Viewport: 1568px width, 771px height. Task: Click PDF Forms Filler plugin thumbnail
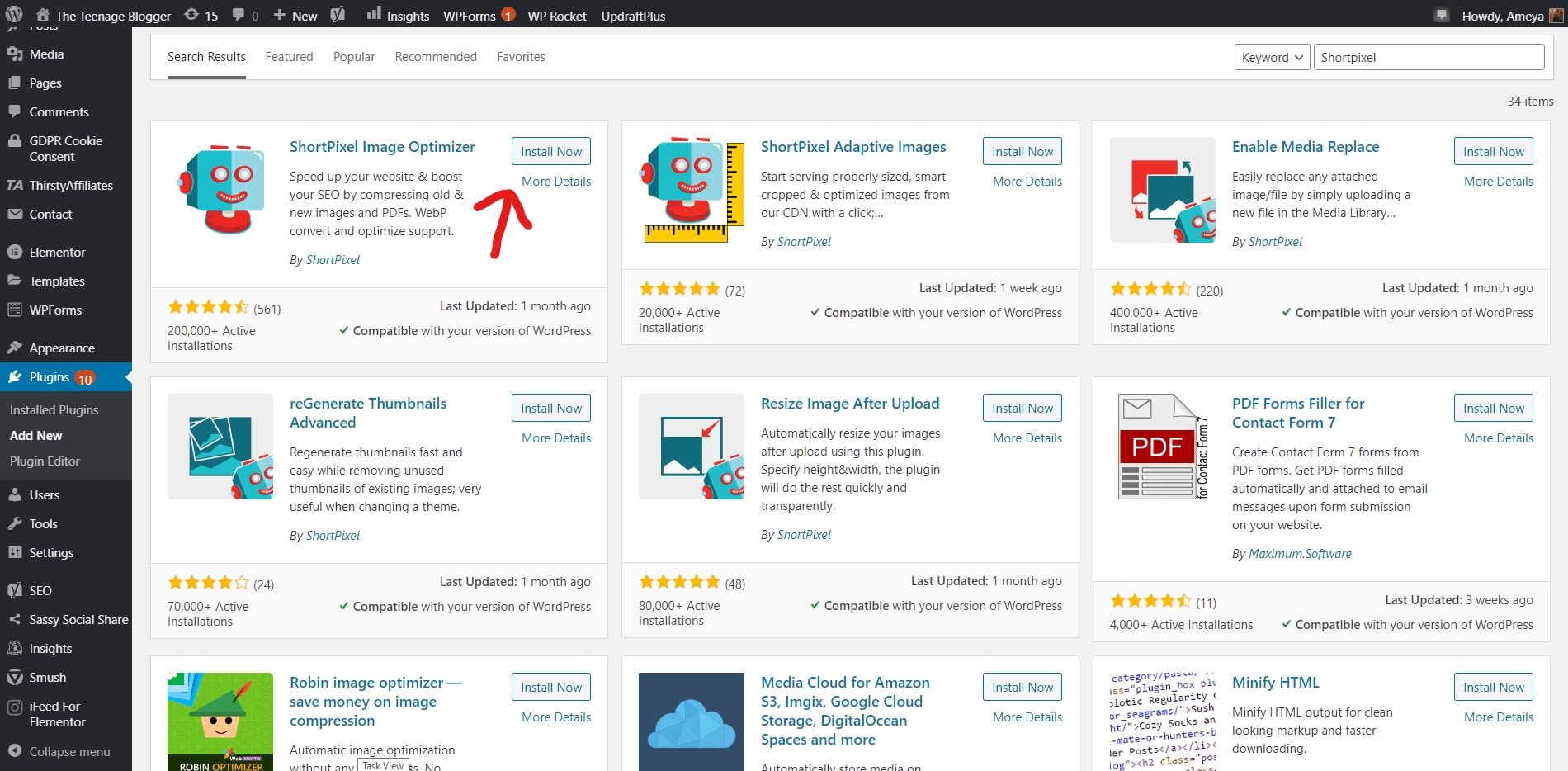click(1163, 447)
